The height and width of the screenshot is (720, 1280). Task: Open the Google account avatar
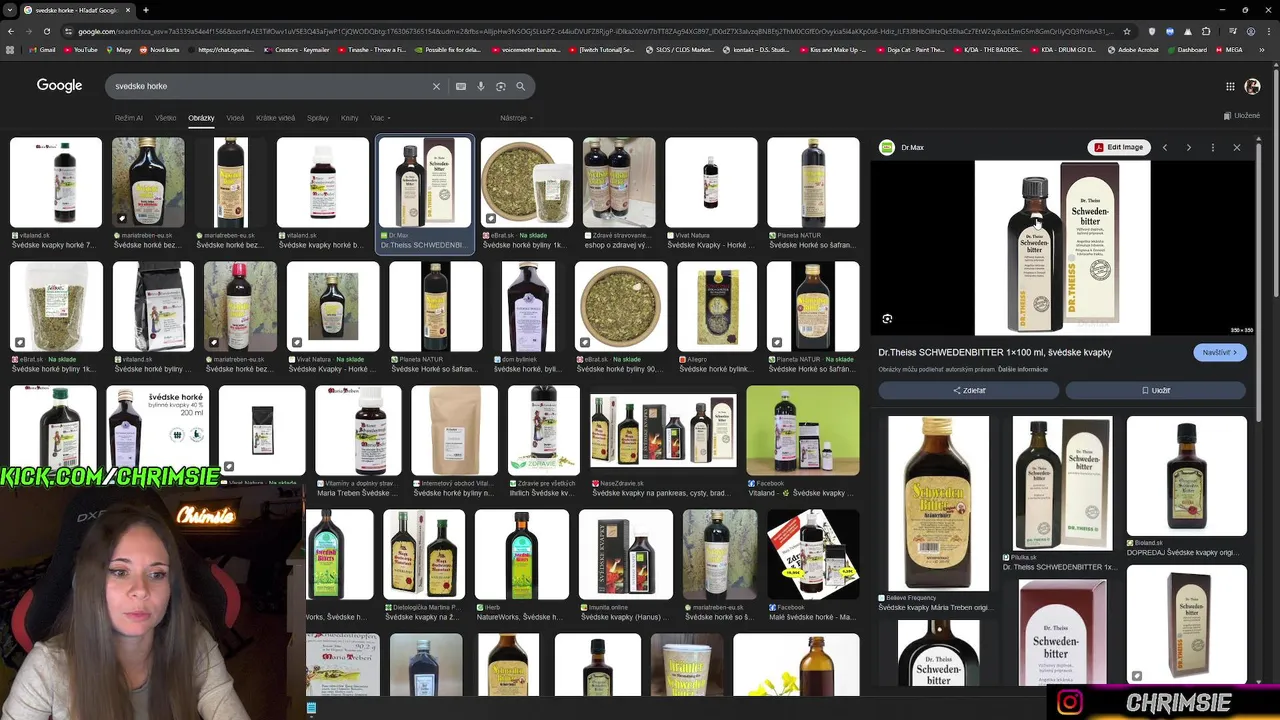coord(1253,86)
